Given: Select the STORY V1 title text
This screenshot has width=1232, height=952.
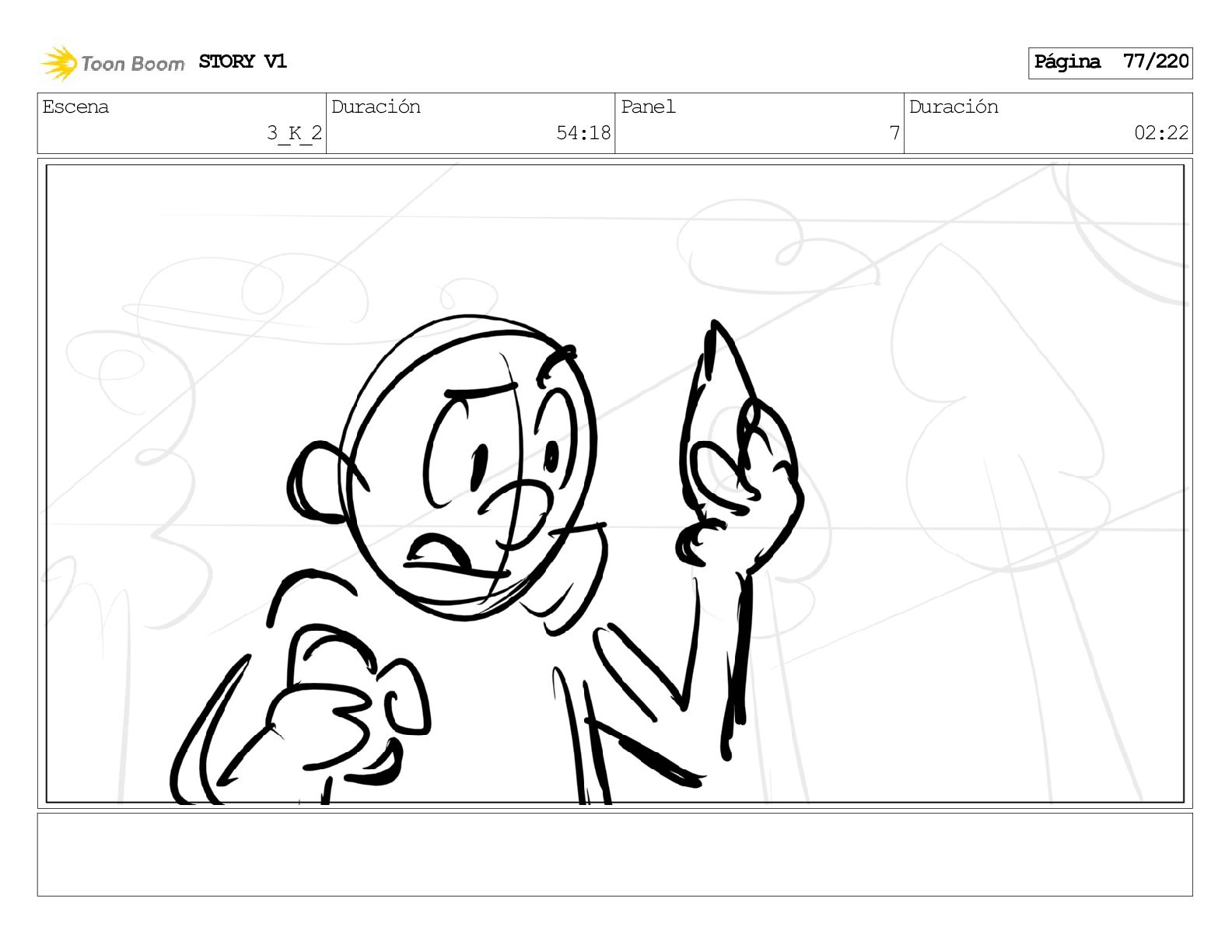Looking at the screenshot, I should pyautogui.click(x=243, y=61).
